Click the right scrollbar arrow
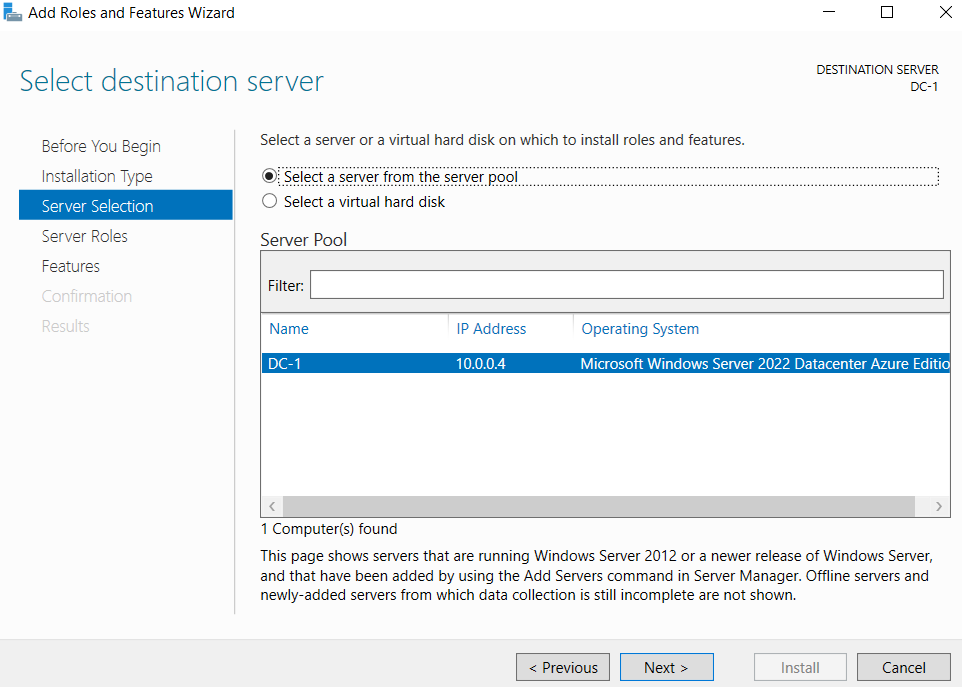The image size is (962, 687). 938,506
